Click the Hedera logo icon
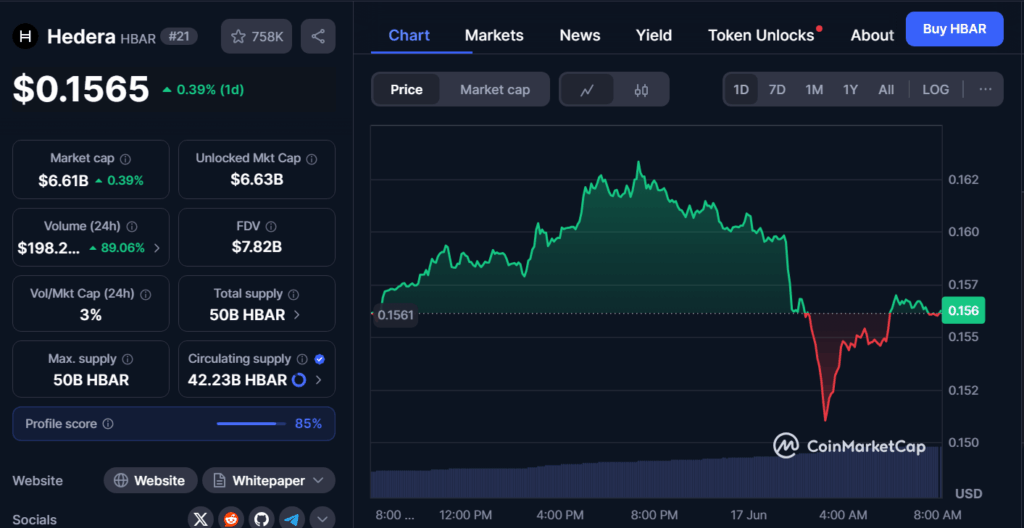The height and width of the screenshot is (528, 1024). [x=26, y=37]
